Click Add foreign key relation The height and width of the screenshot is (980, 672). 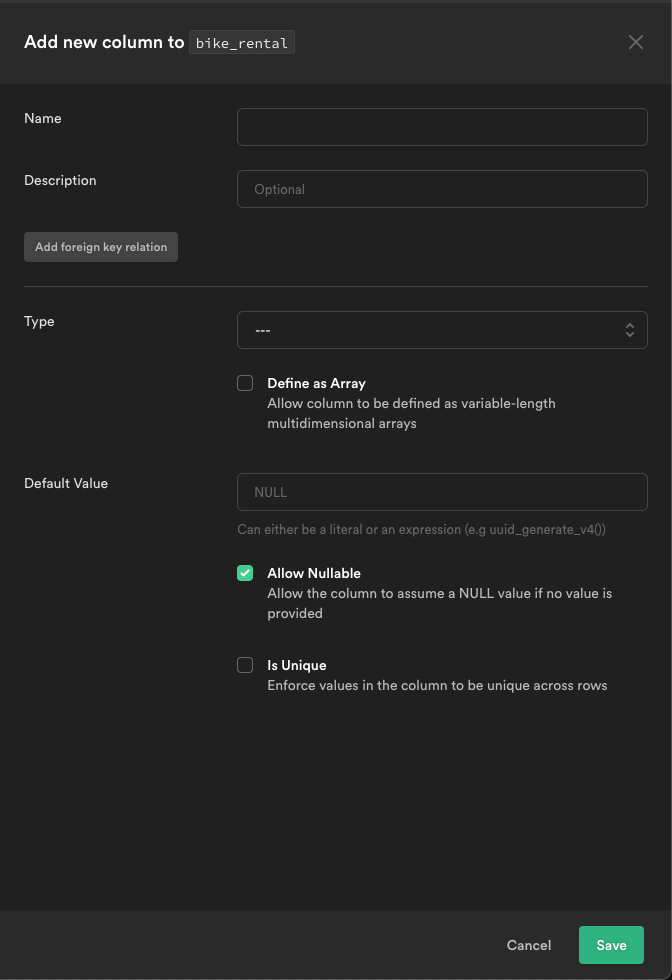coord(100,247)
